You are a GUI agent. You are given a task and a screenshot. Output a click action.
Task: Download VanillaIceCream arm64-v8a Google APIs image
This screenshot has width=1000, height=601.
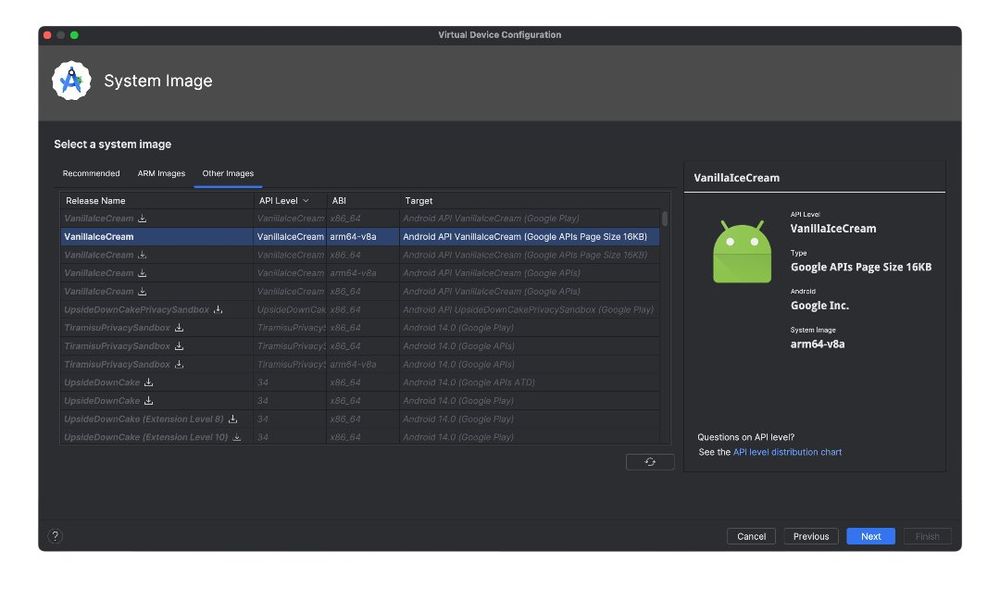[142, 273]
